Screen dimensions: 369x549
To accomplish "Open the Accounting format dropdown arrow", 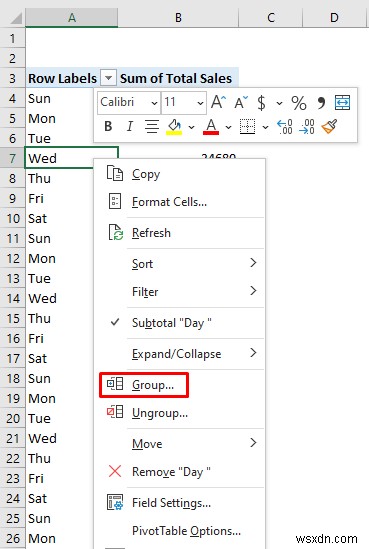I will (x=279, y=103).
